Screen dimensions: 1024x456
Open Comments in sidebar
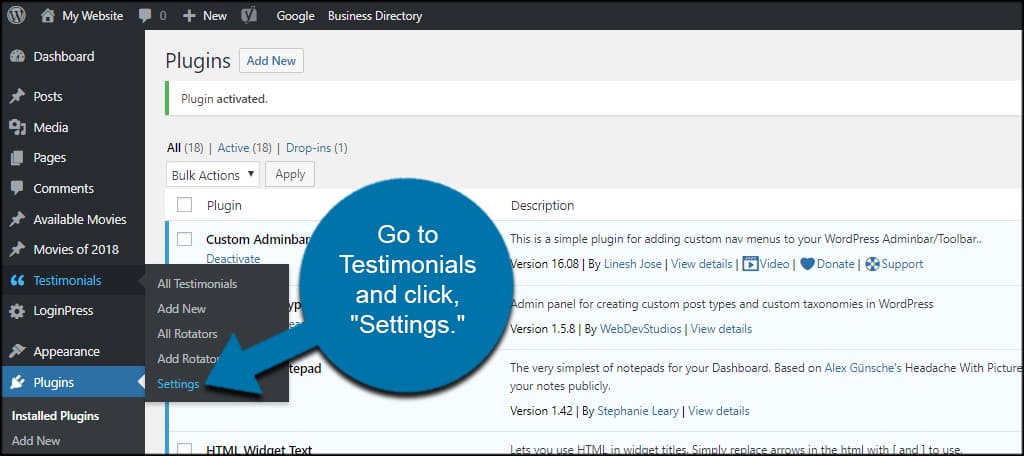tap(64, 188)
